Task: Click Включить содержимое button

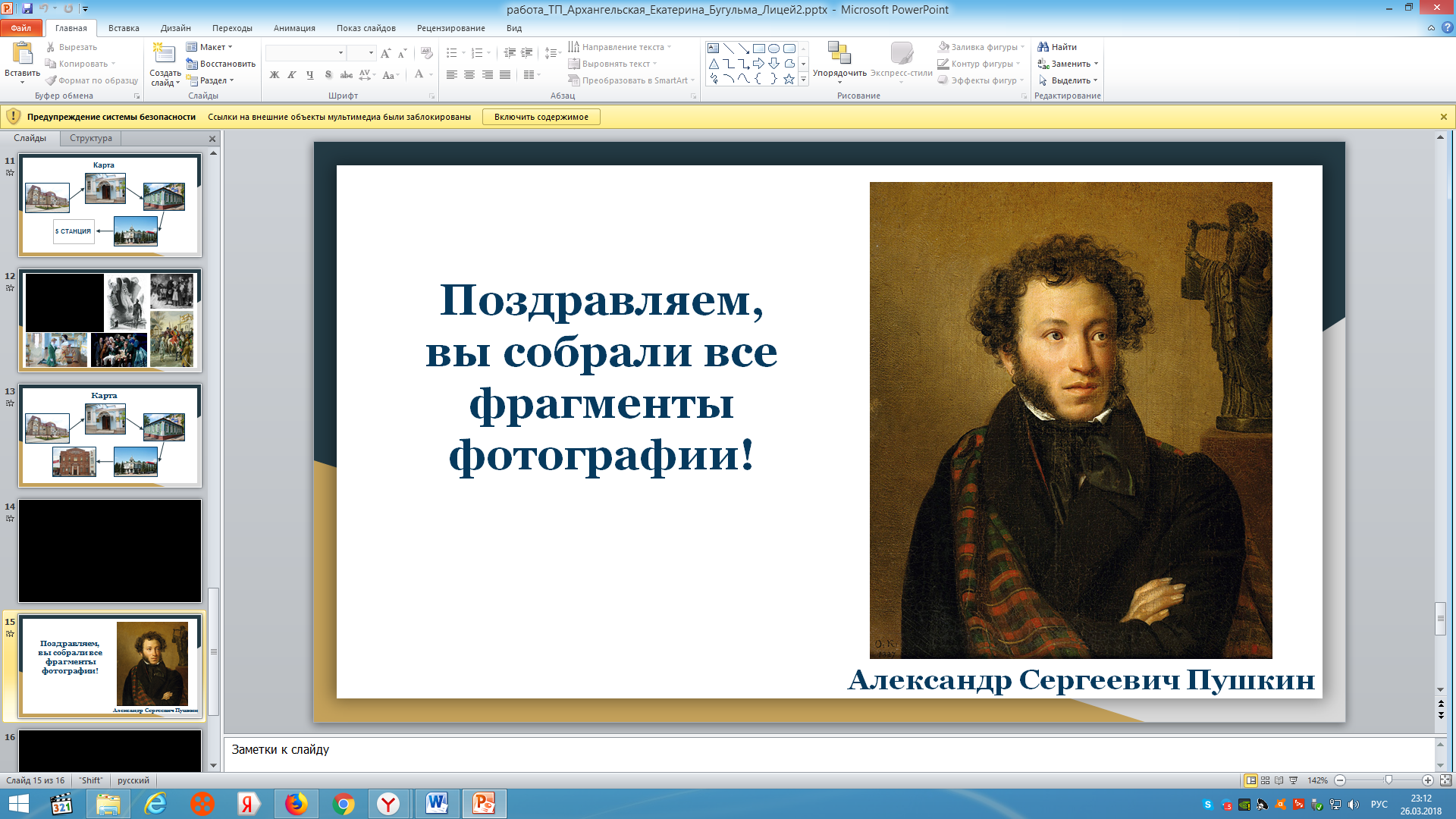Action: click(541, 117)
